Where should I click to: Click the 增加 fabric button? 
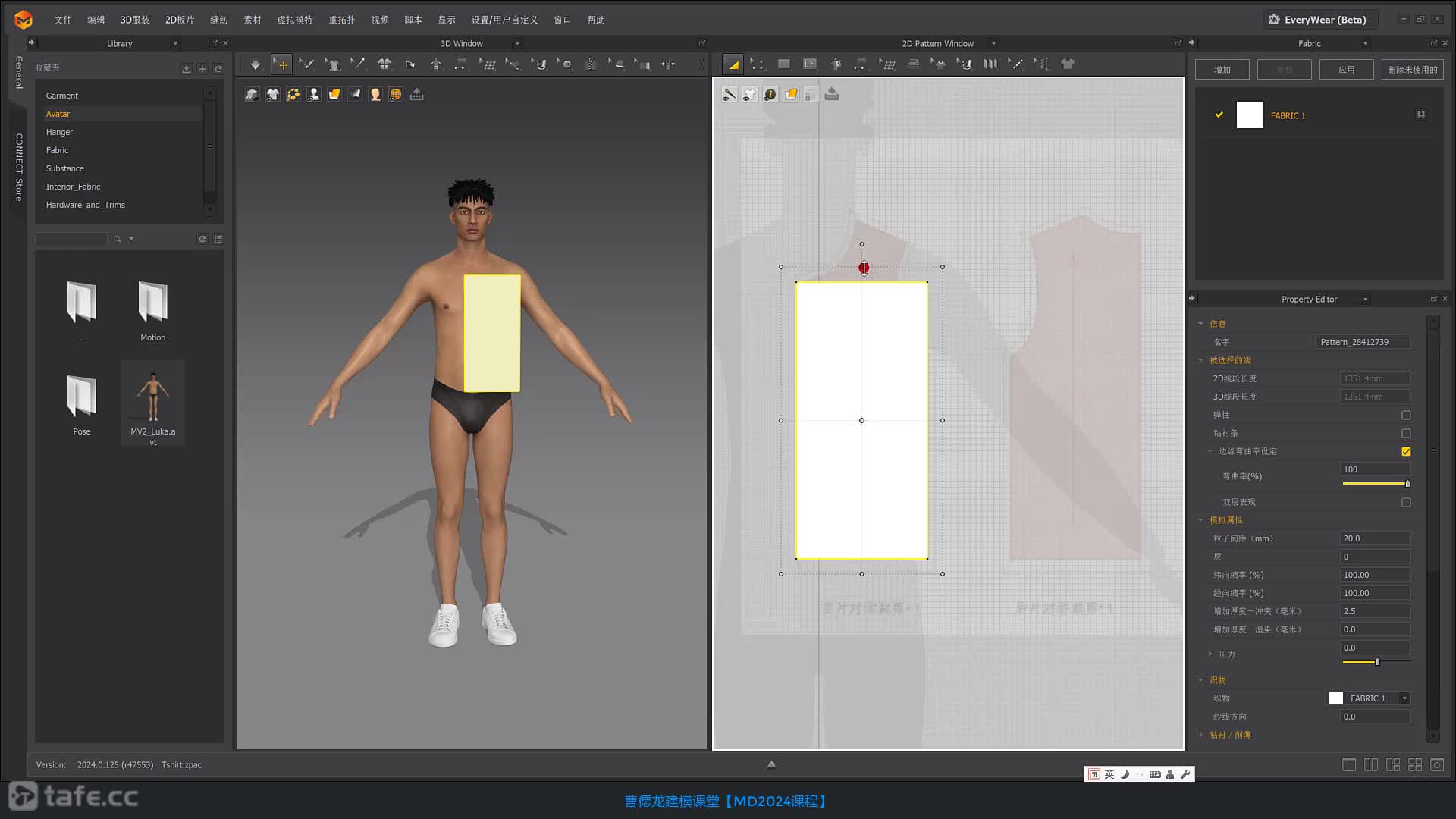coord(1222,70)
